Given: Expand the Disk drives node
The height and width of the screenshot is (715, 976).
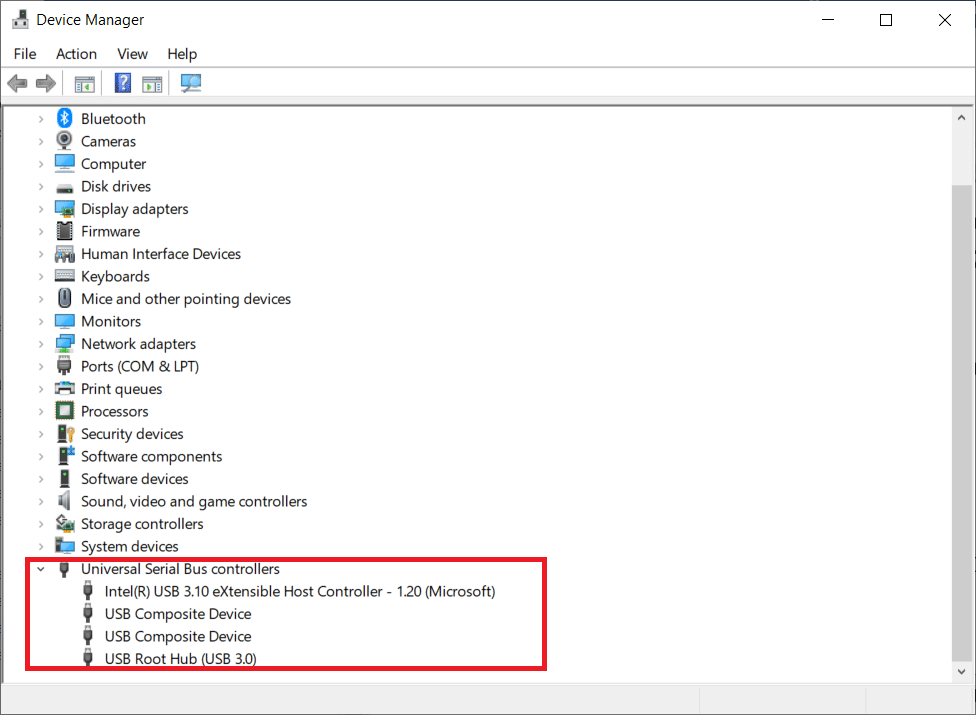Looking at the screenshot, I should coord(41,187).
